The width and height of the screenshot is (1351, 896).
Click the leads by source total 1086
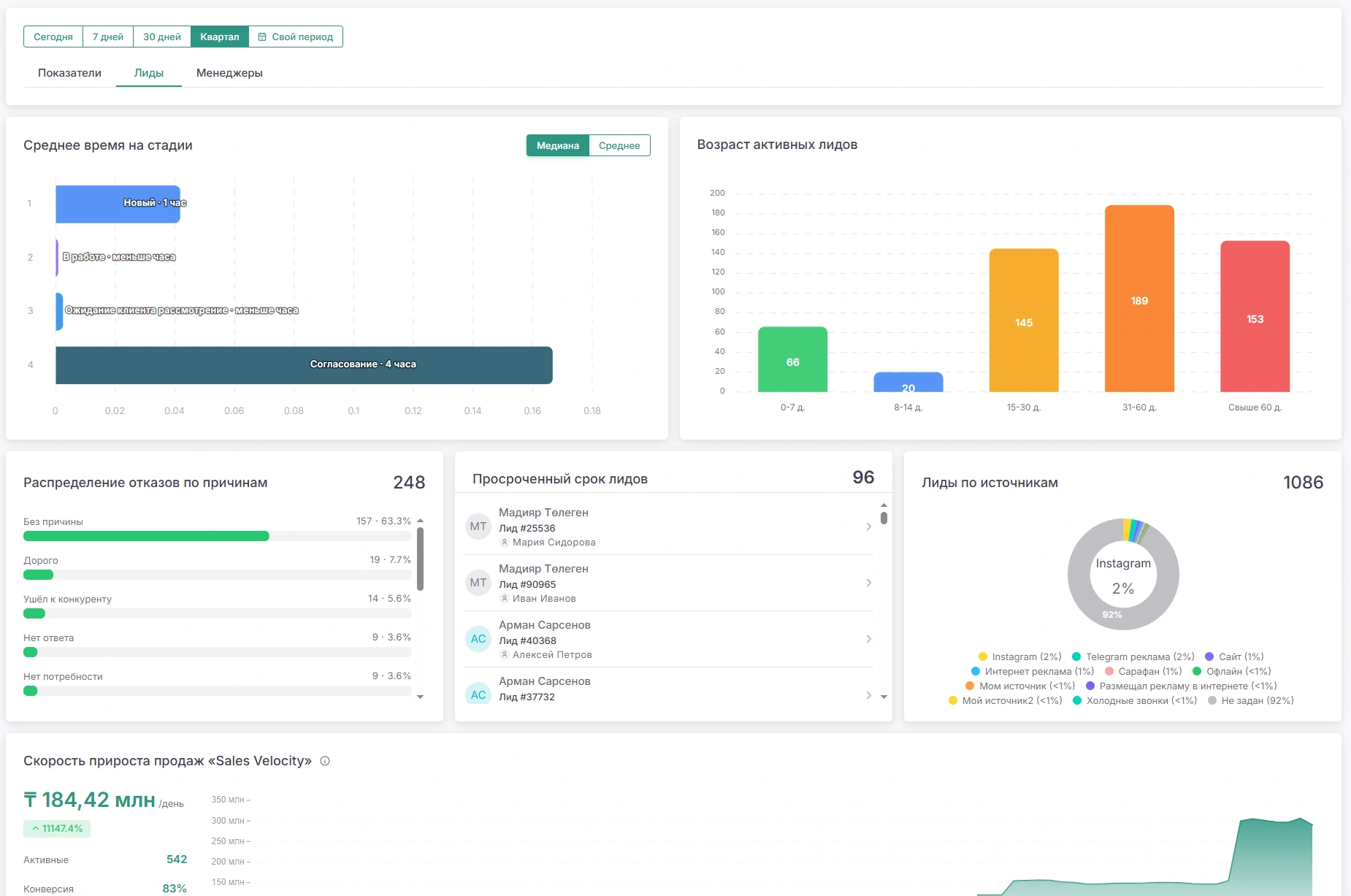(1303, 482)
